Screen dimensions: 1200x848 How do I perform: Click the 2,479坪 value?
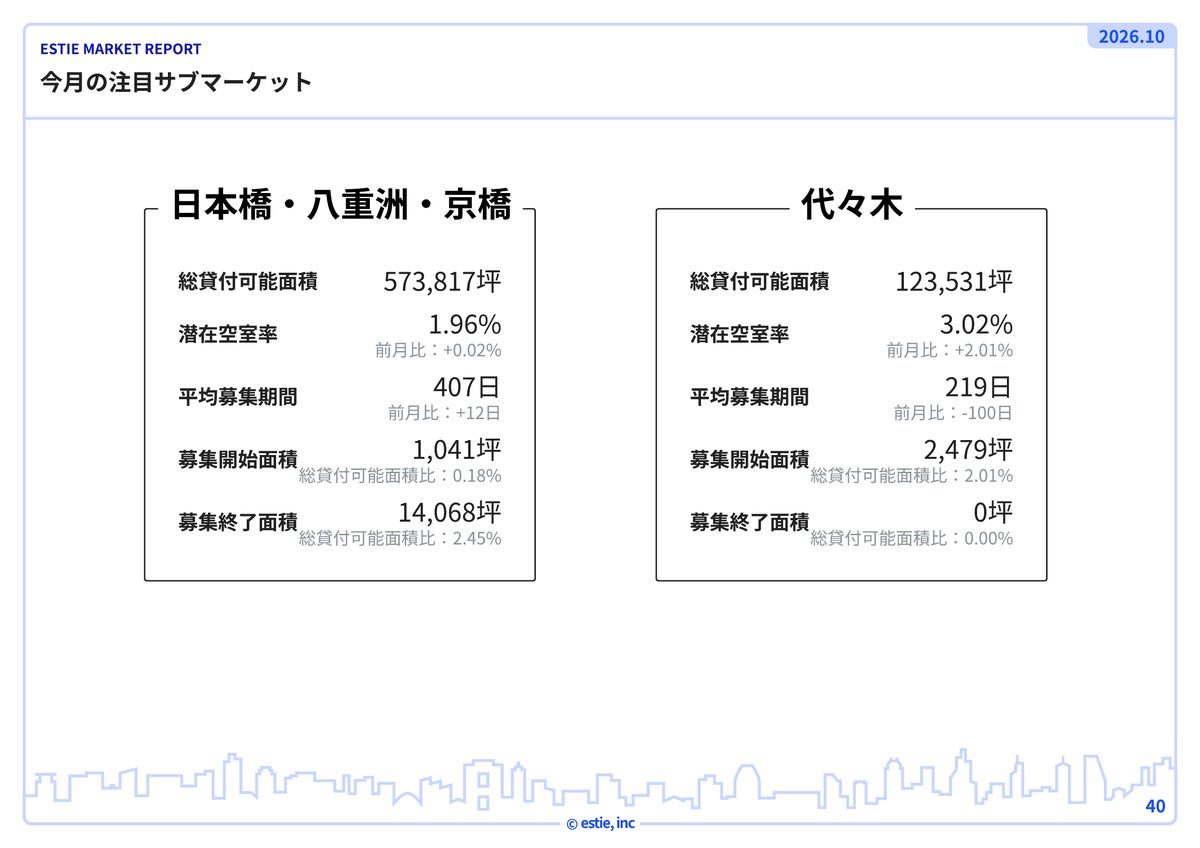tap(968, 449)
